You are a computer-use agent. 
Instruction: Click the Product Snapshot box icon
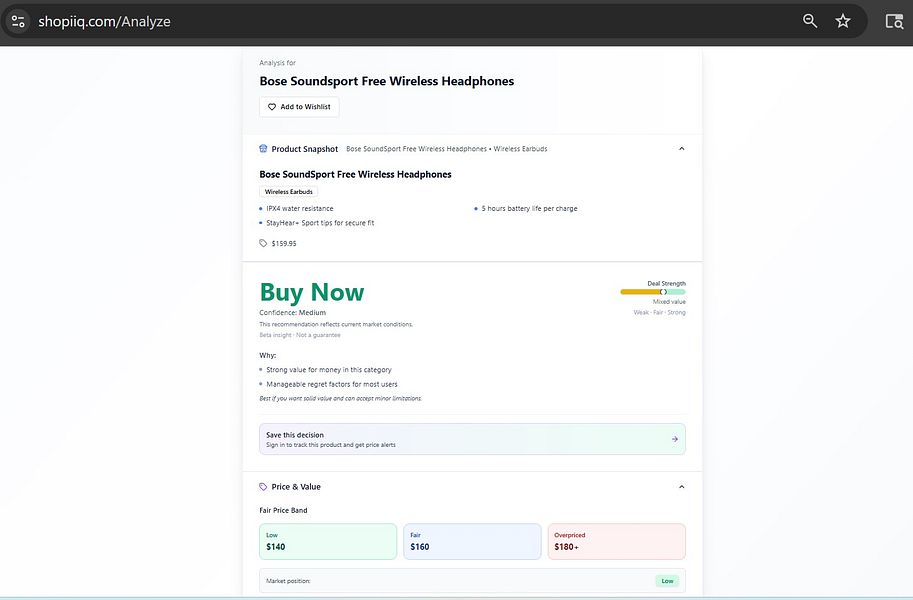click(x=263, y=148)
